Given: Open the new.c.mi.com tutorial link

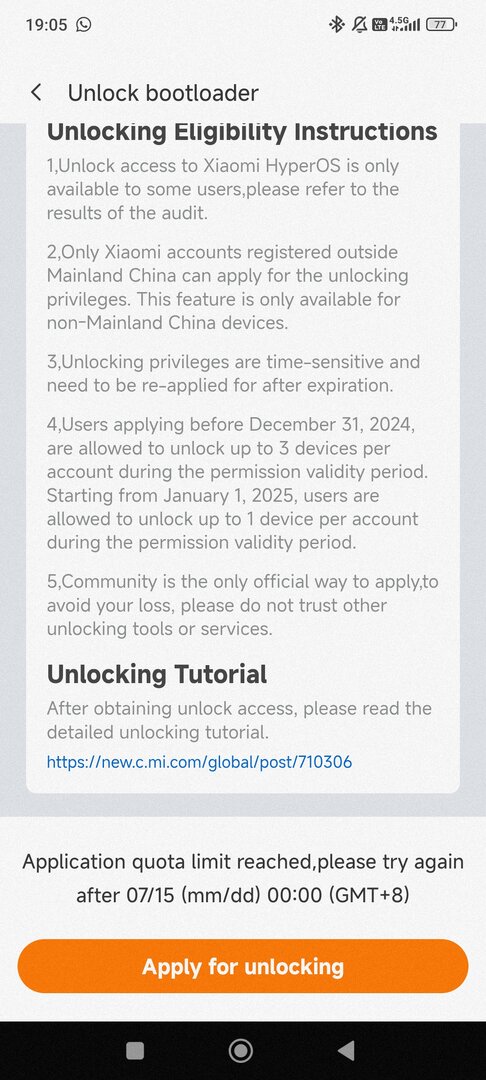Looking at the screenshot, I should (x=200, y=762).
